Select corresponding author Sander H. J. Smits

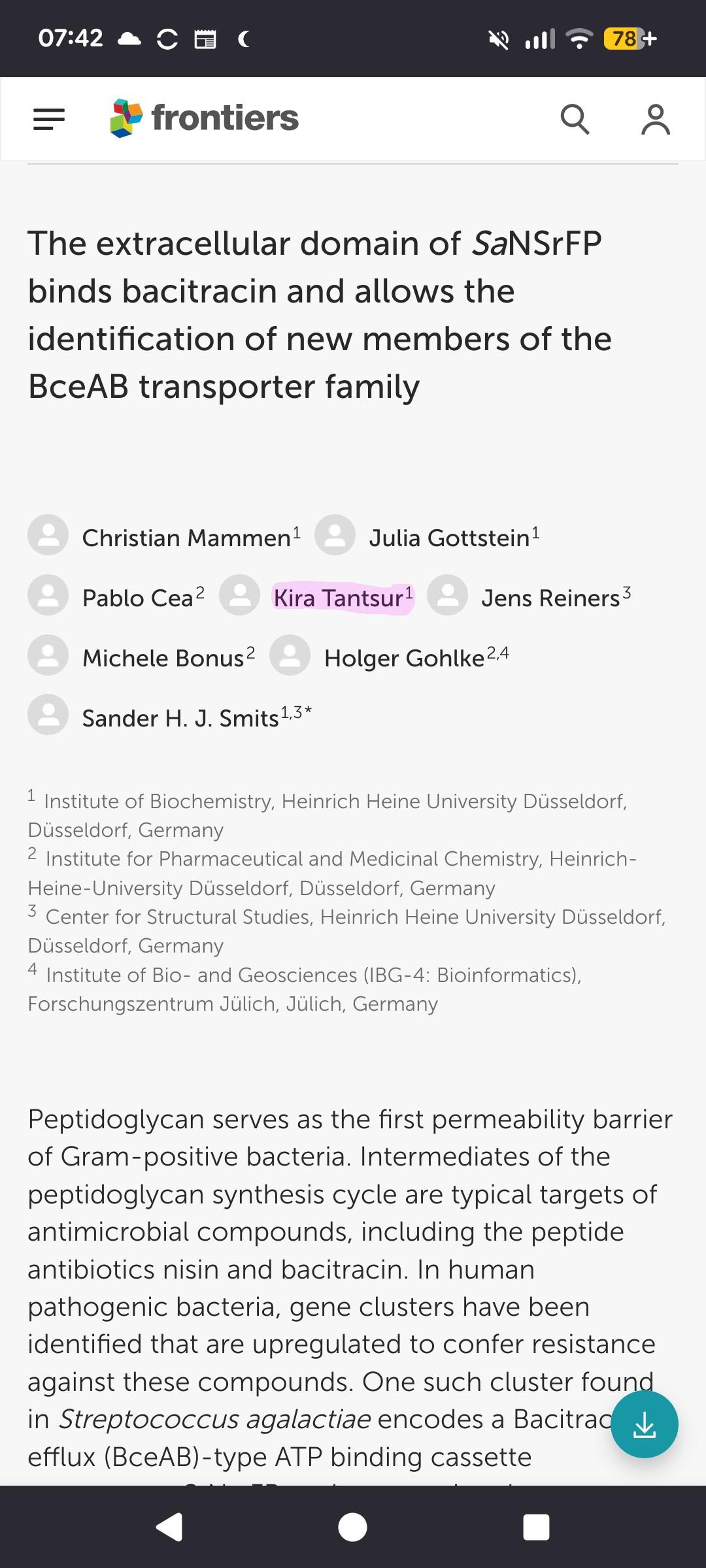click(180, 719)
